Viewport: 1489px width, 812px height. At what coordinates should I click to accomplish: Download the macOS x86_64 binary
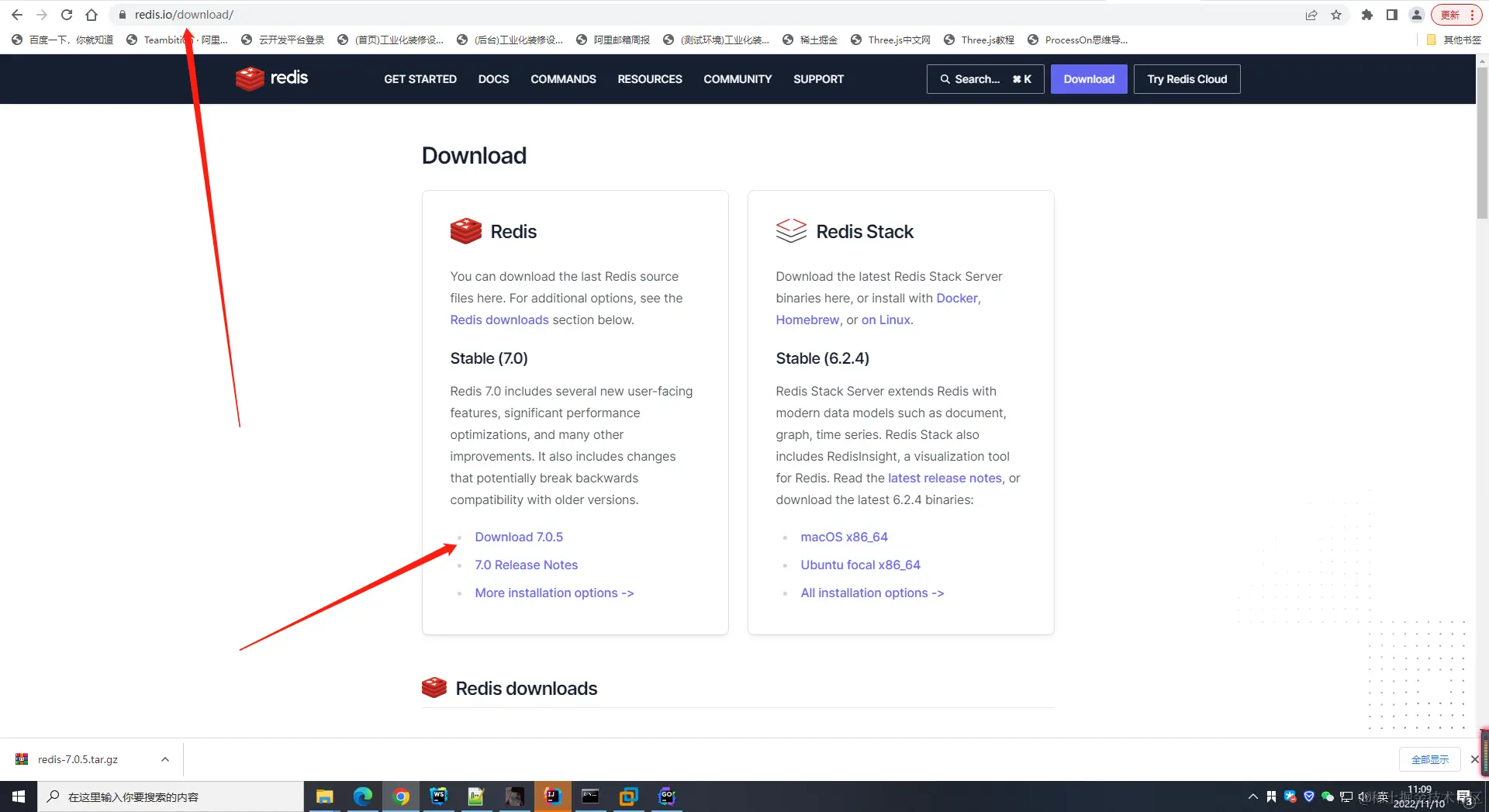(844, 537)
